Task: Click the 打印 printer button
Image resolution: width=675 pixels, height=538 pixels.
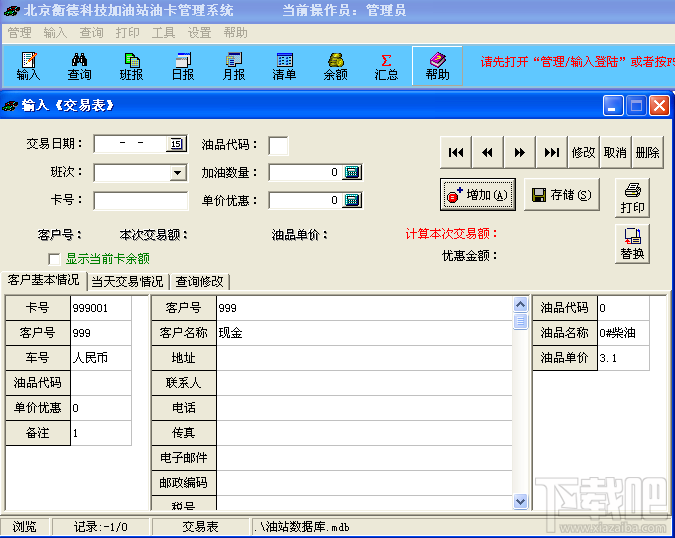Action: pyautogui.click(x=632, y=198)
